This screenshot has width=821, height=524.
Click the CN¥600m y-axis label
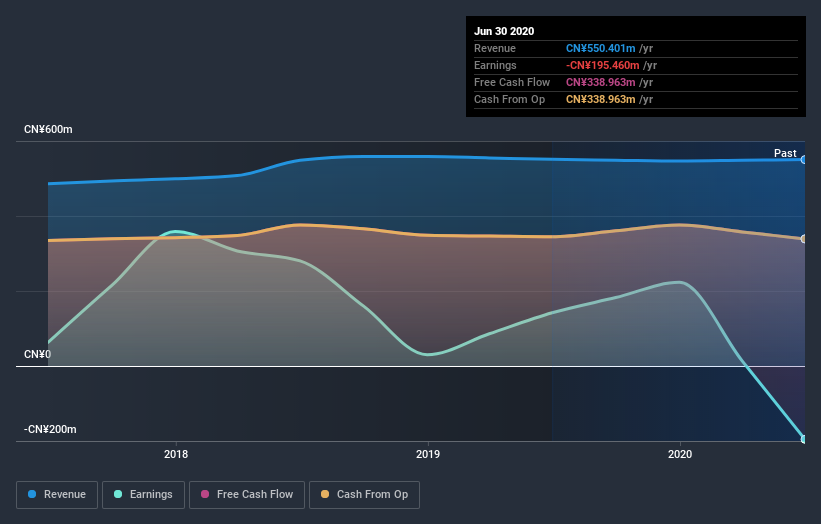pyautogui.click(x=48, y=129)
